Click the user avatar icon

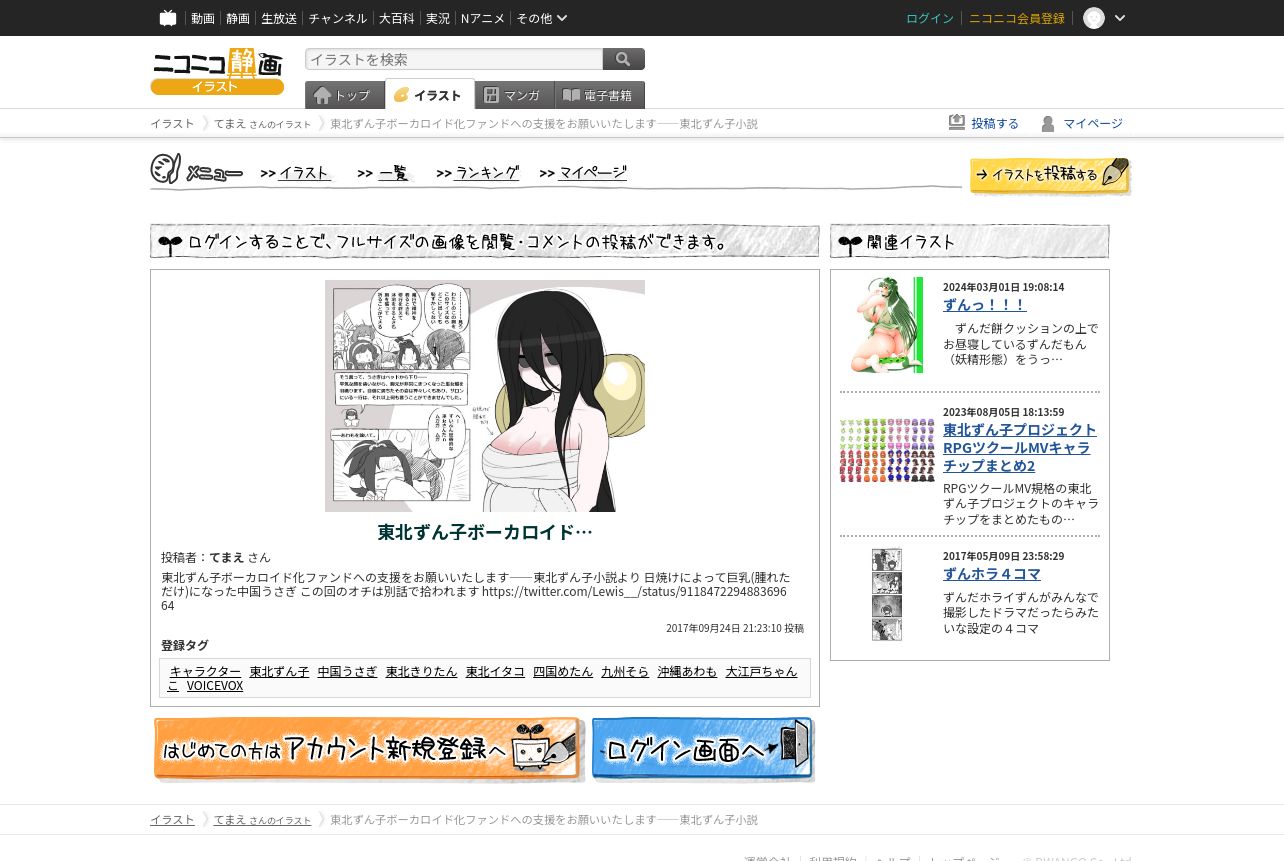(x=1094, y=18)
